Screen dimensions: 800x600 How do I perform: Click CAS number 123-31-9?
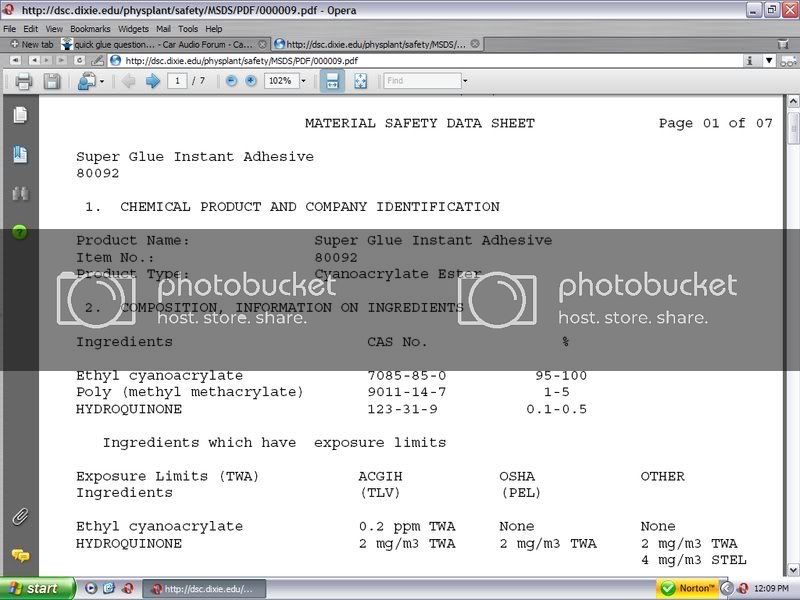(403, 409)
